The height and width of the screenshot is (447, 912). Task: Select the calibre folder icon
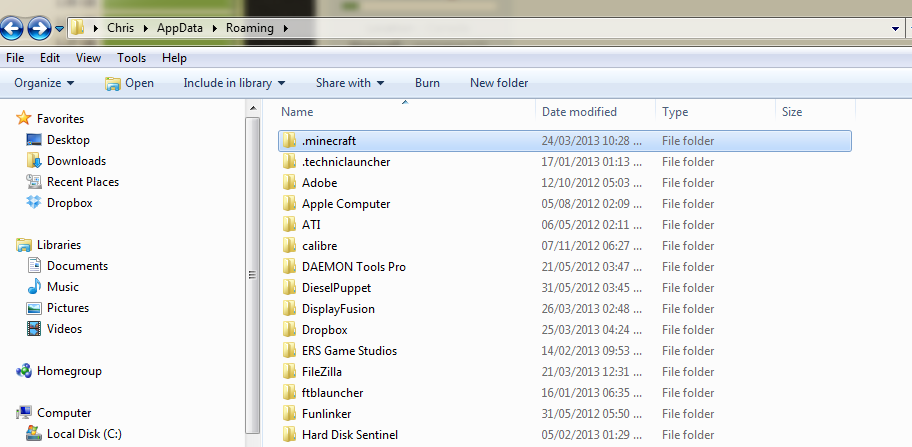(290, 245)
